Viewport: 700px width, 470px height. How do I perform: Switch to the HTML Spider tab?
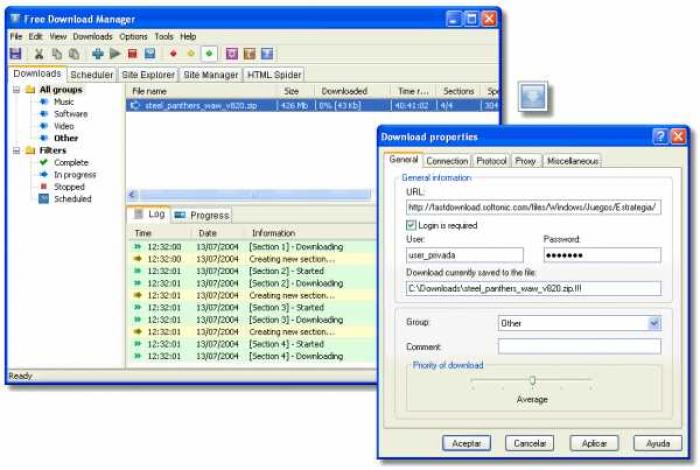274,75
